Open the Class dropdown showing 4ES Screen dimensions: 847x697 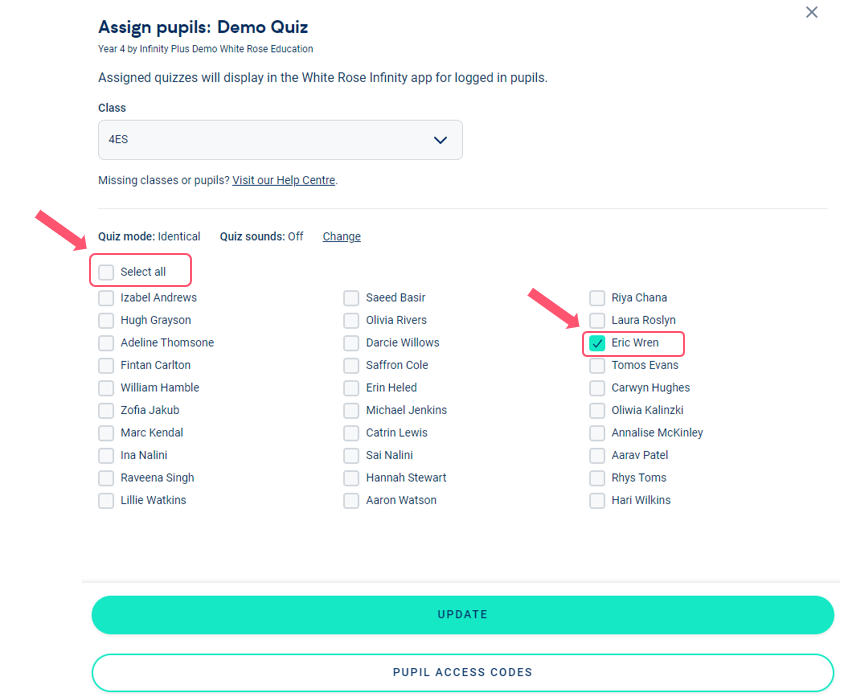pyautogui.click(x=280, y=140)
